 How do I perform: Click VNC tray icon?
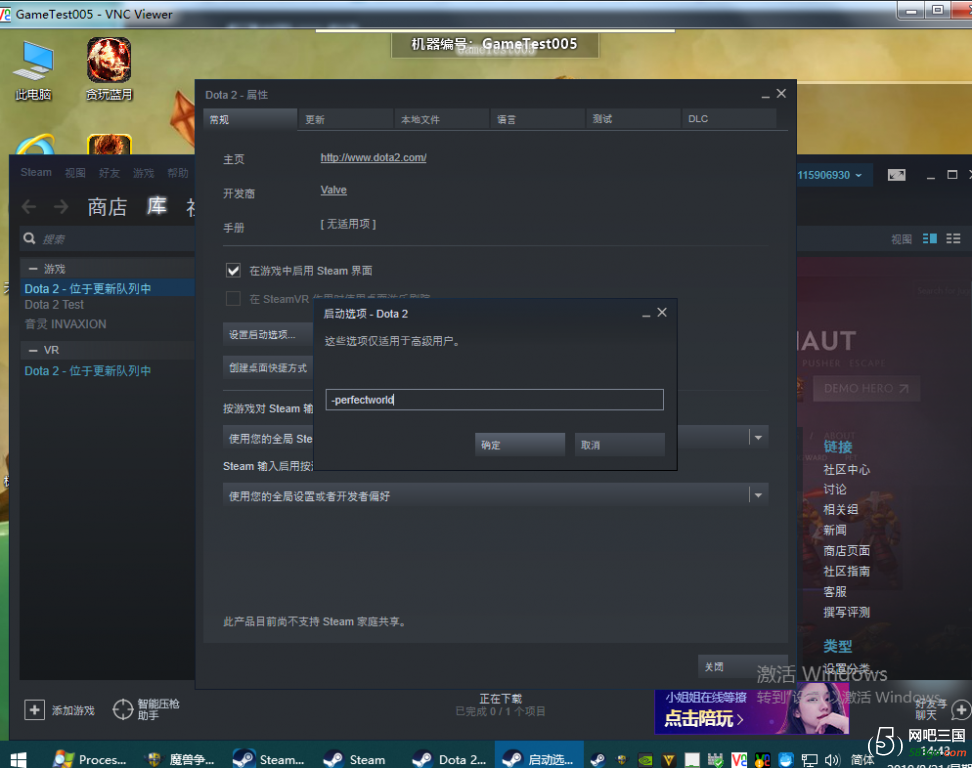(x=739, y=760)
